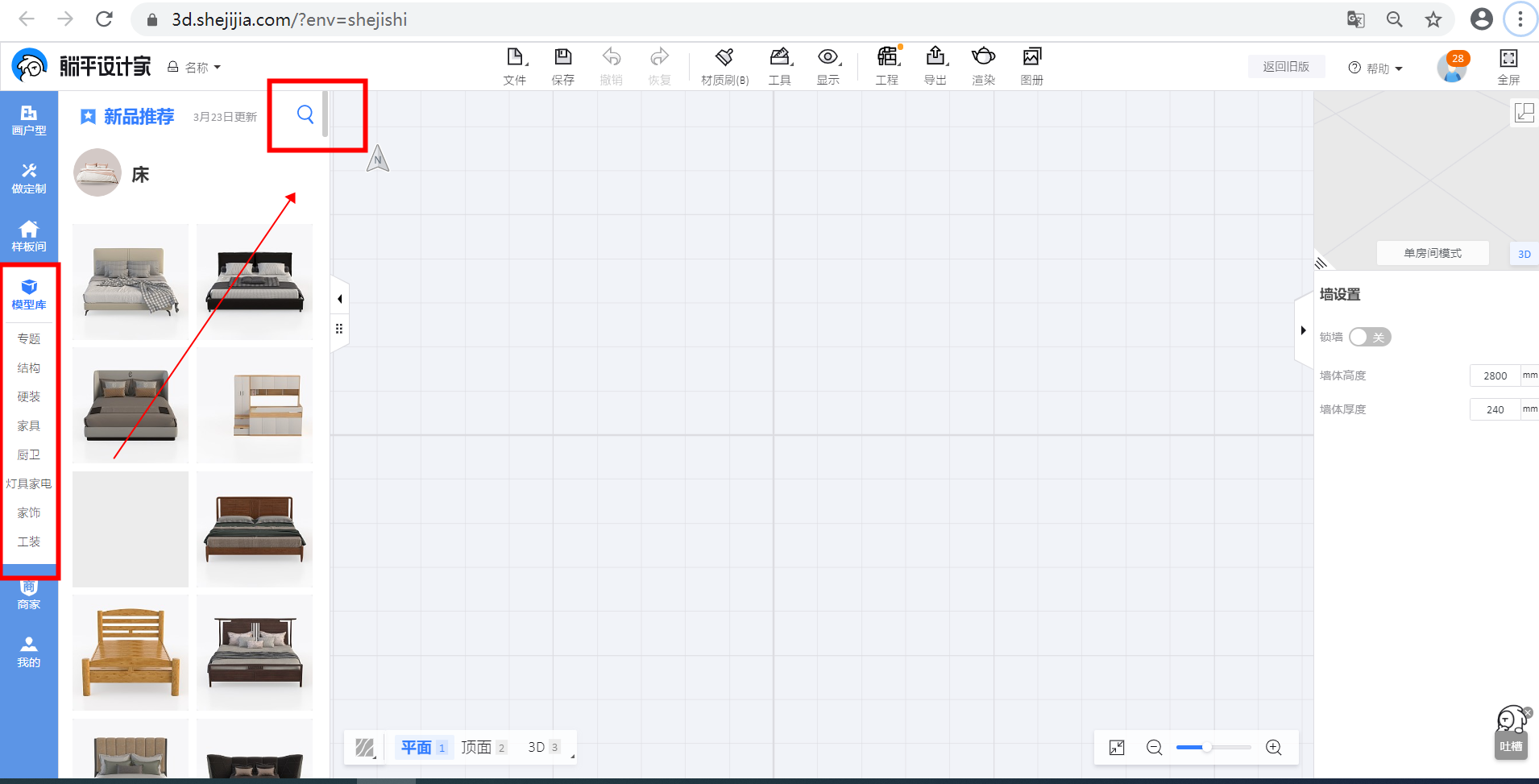Click the 单房间模式 button

click(x=1433, y=253)
